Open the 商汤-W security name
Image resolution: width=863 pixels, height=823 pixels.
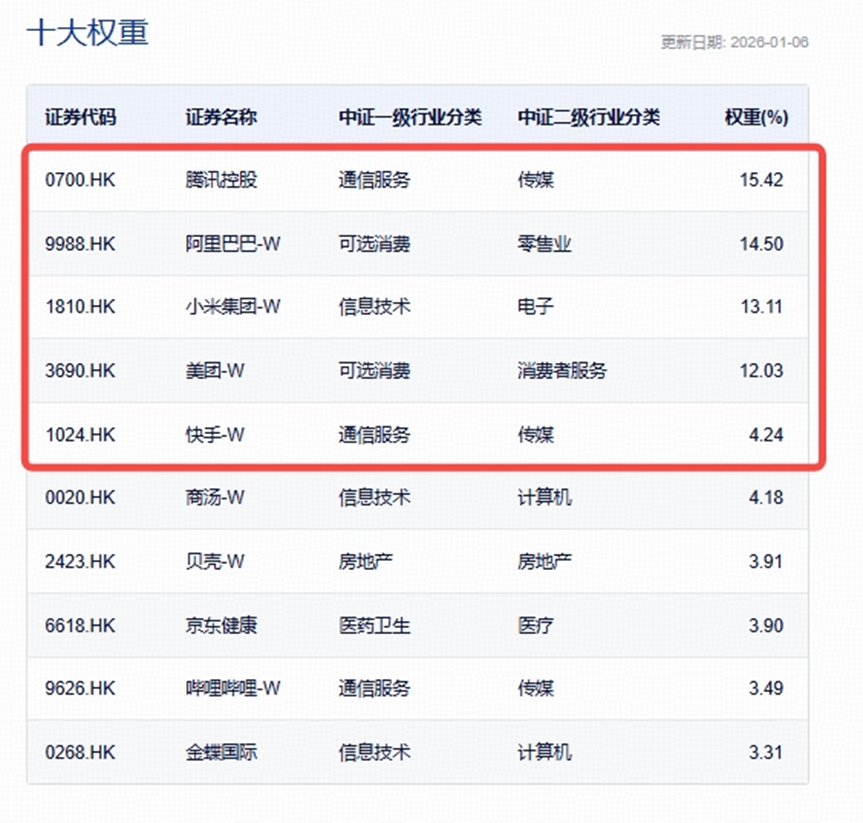(215, 497)
